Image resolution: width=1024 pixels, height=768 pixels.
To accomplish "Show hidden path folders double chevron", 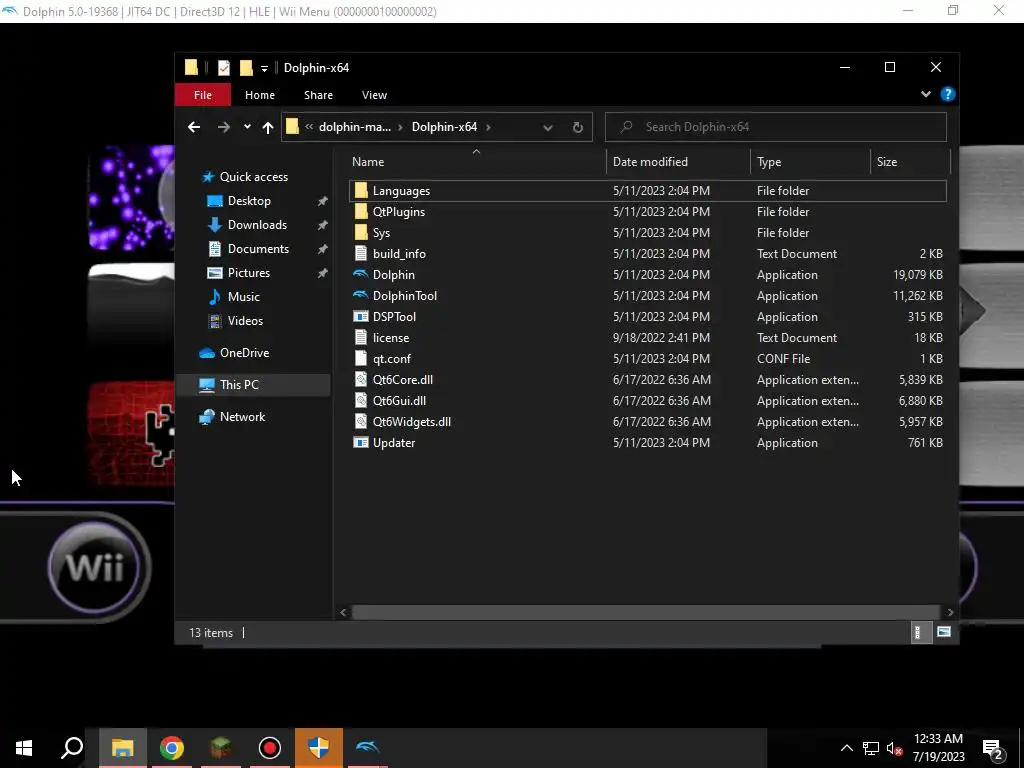I will tap(309, 127).
